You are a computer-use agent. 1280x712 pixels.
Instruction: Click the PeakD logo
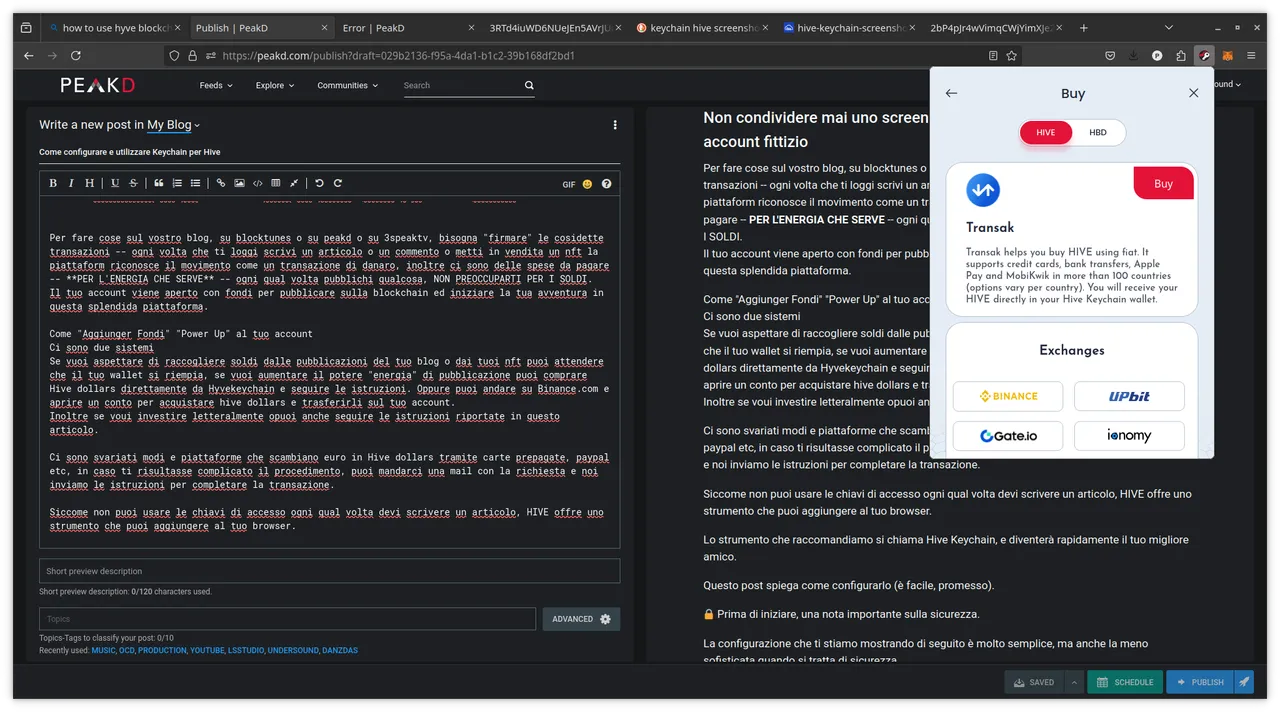tap(97, 85)
